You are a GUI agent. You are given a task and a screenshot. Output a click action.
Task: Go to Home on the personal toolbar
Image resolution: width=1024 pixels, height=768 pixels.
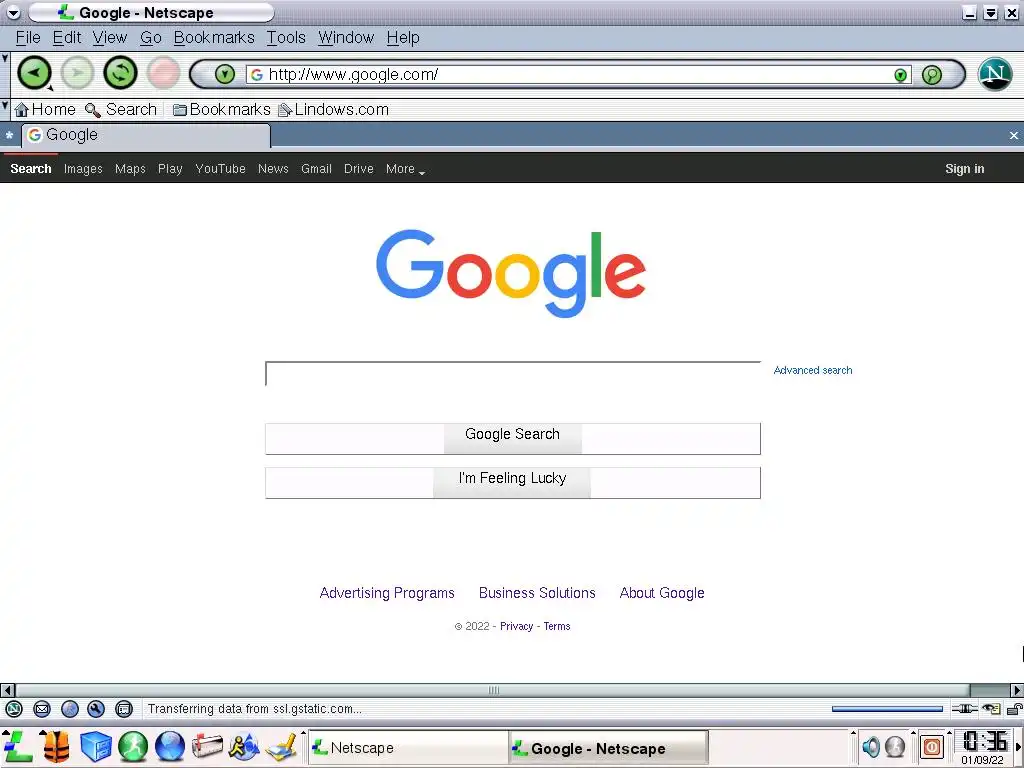(x=45, y=110)
